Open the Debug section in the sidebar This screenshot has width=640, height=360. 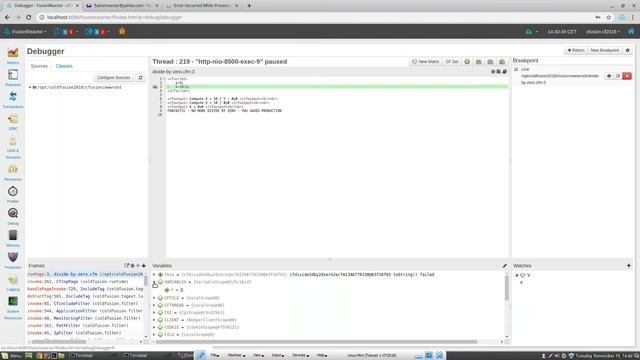13,216
